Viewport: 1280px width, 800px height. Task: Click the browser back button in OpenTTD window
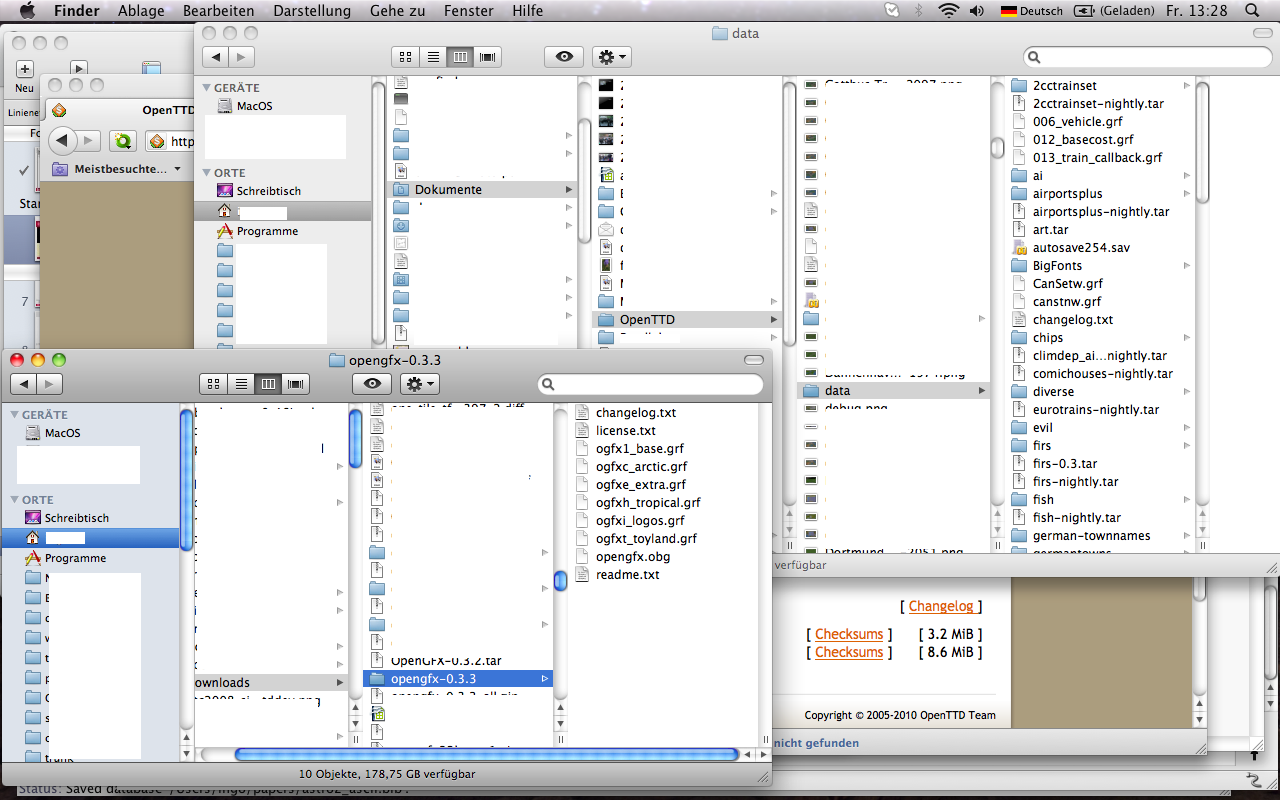(63, 141)
